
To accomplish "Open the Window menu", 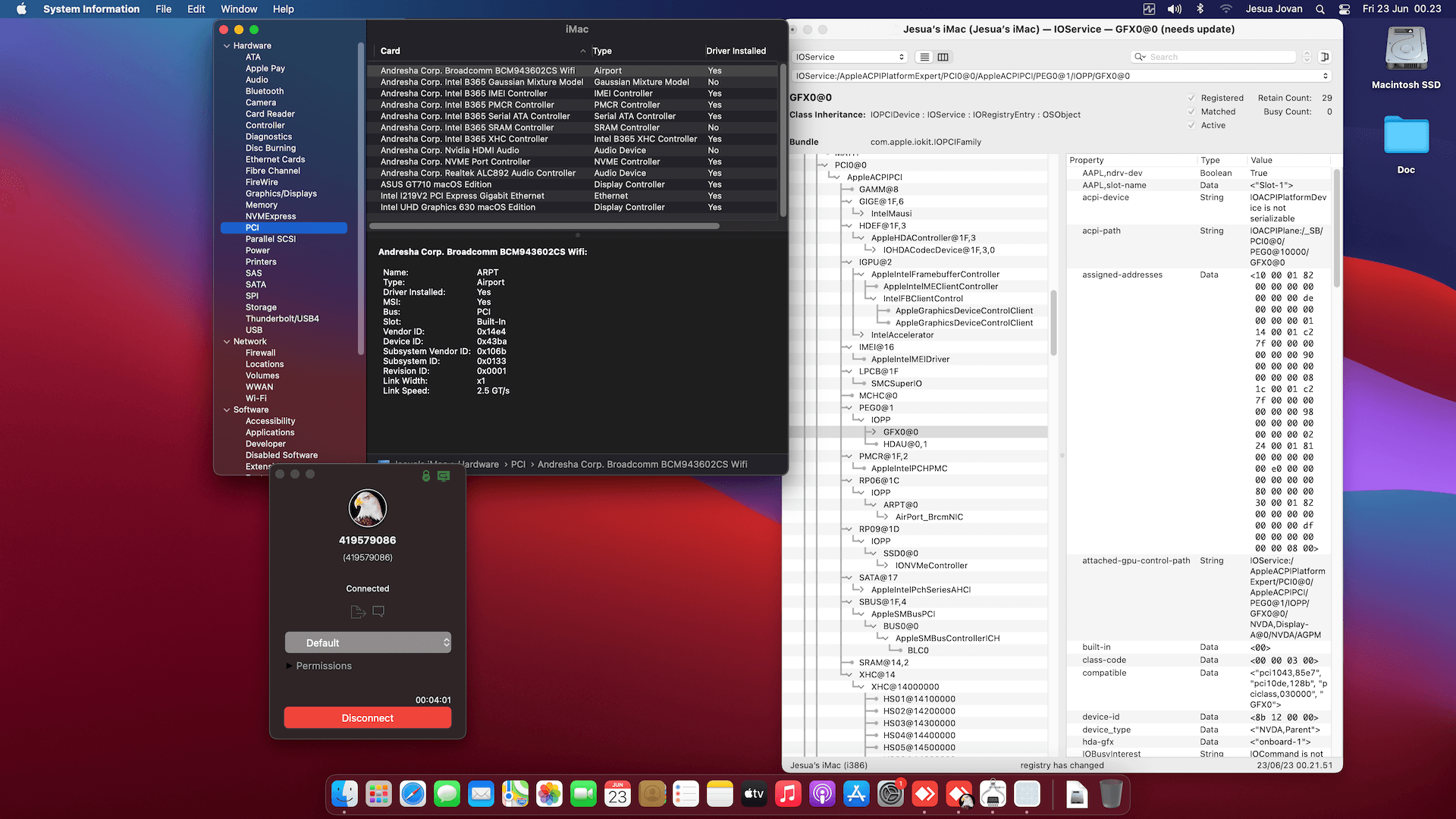I will point(239,9).
